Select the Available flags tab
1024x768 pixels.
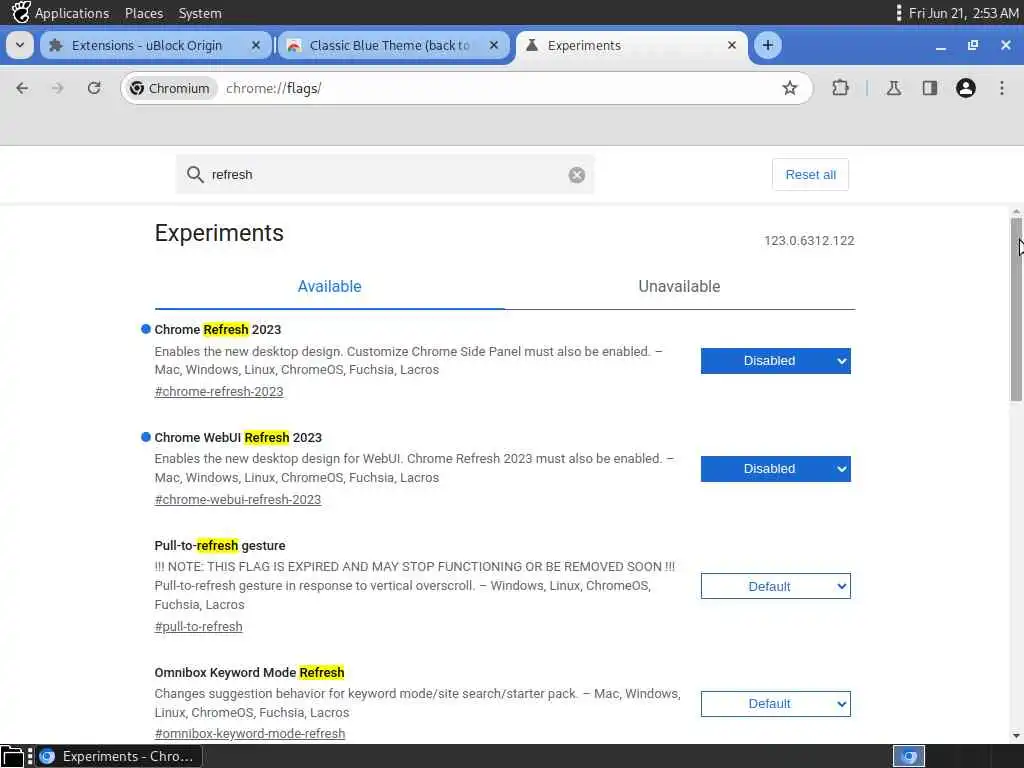(329, 287)
